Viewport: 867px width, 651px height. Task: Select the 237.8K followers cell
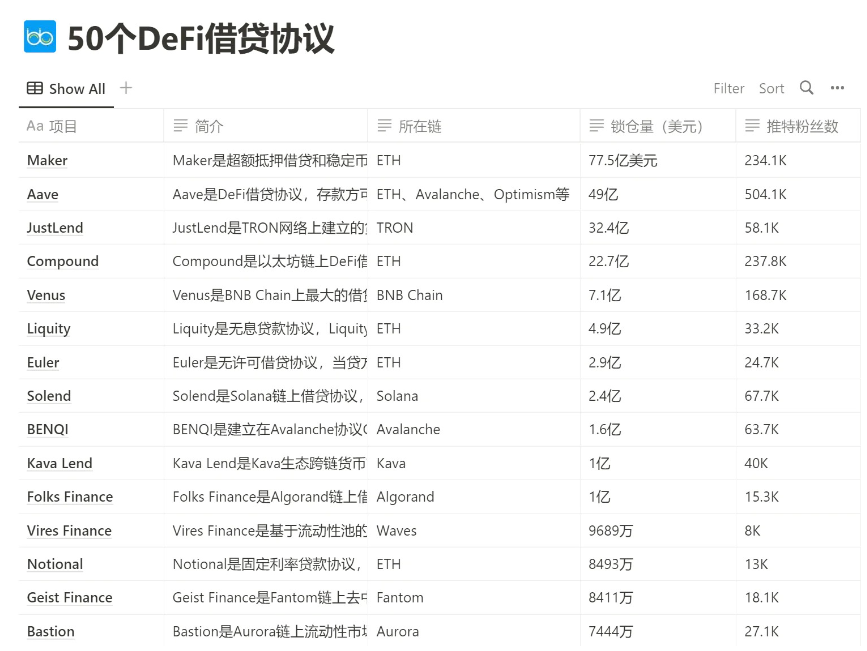(798, 261)
